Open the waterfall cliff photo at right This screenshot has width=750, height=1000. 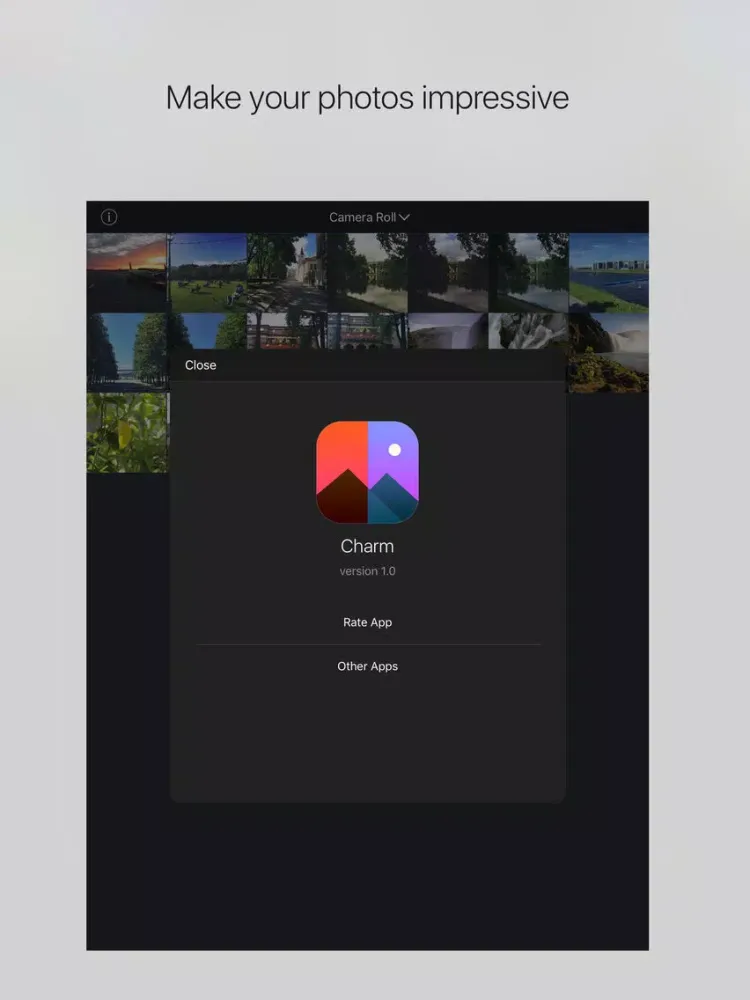(608, 353)
